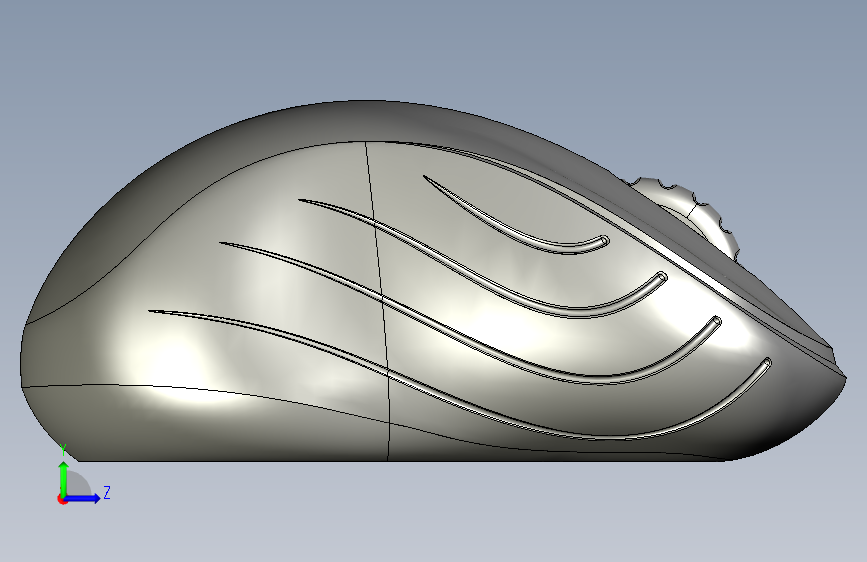The image size is (867, 562).
Task: Click the gray plane of the axis triad
Action: (79, 483)
